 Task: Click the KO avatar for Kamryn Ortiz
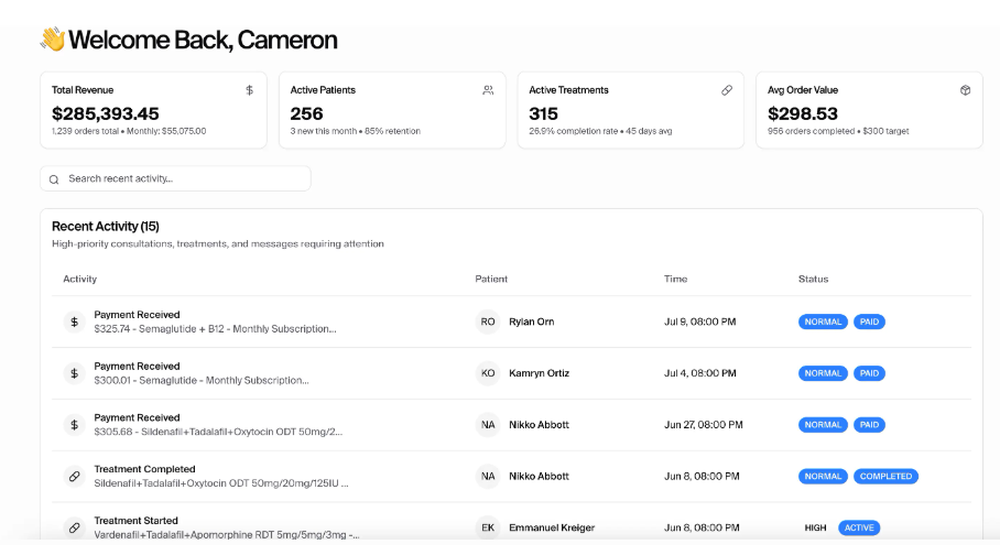(x=487, y=373)
